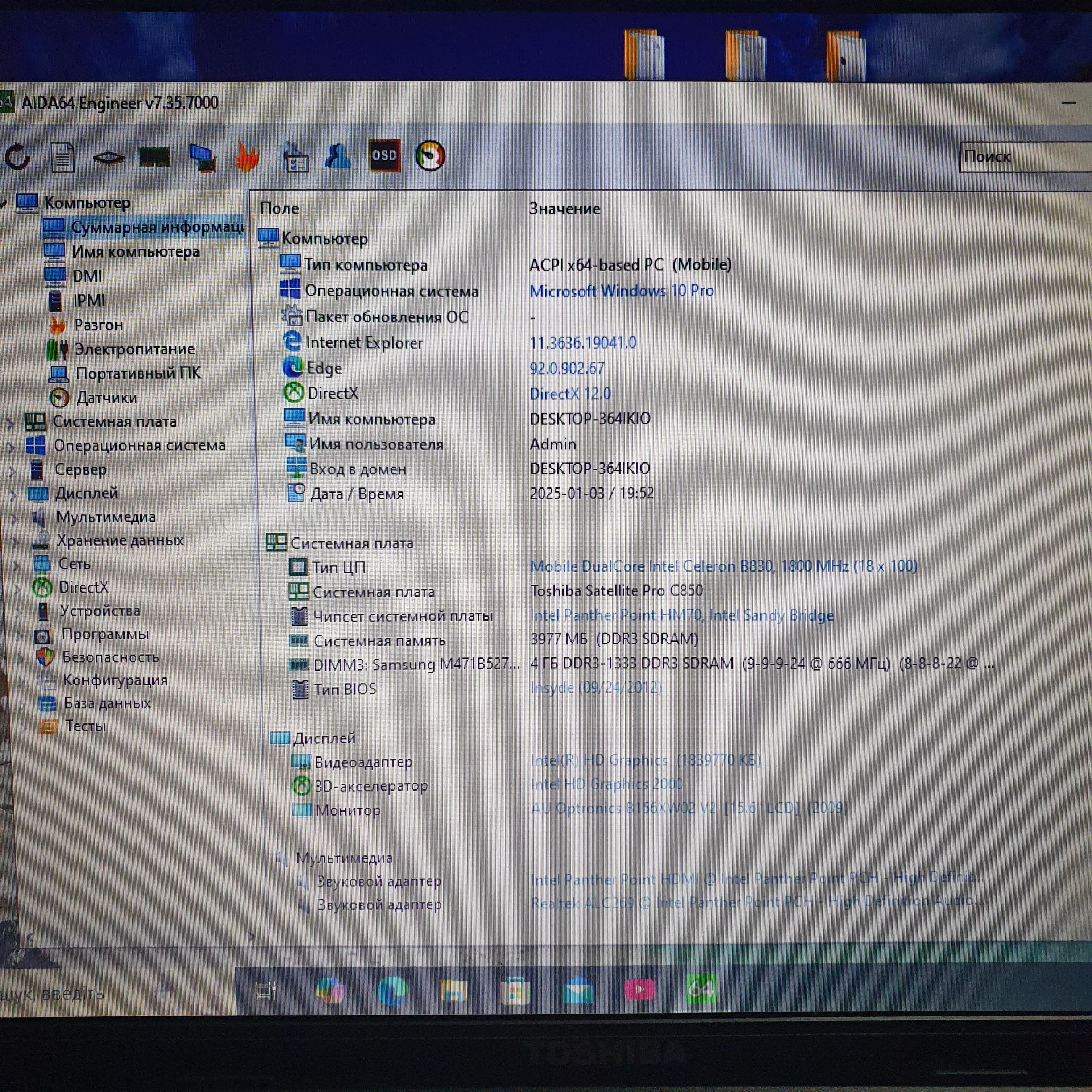Open Task View on the taskbar
This screenshot has height=1092, width=1092.
pyautogui.click(x=266, y=991)
